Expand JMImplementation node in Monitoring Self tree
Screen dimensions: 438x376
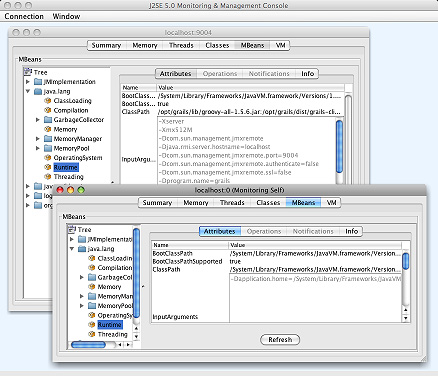click(72, 239)
